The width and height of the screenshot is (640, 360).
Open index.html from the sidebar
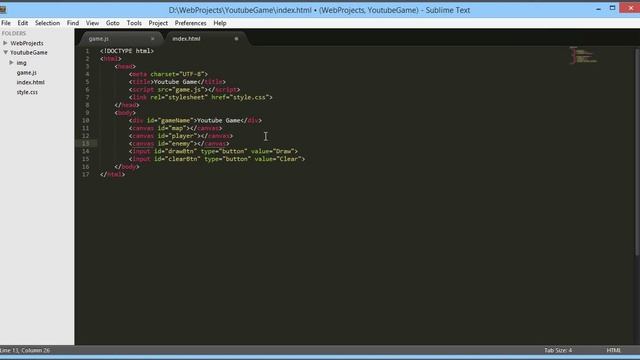[31, 82]
